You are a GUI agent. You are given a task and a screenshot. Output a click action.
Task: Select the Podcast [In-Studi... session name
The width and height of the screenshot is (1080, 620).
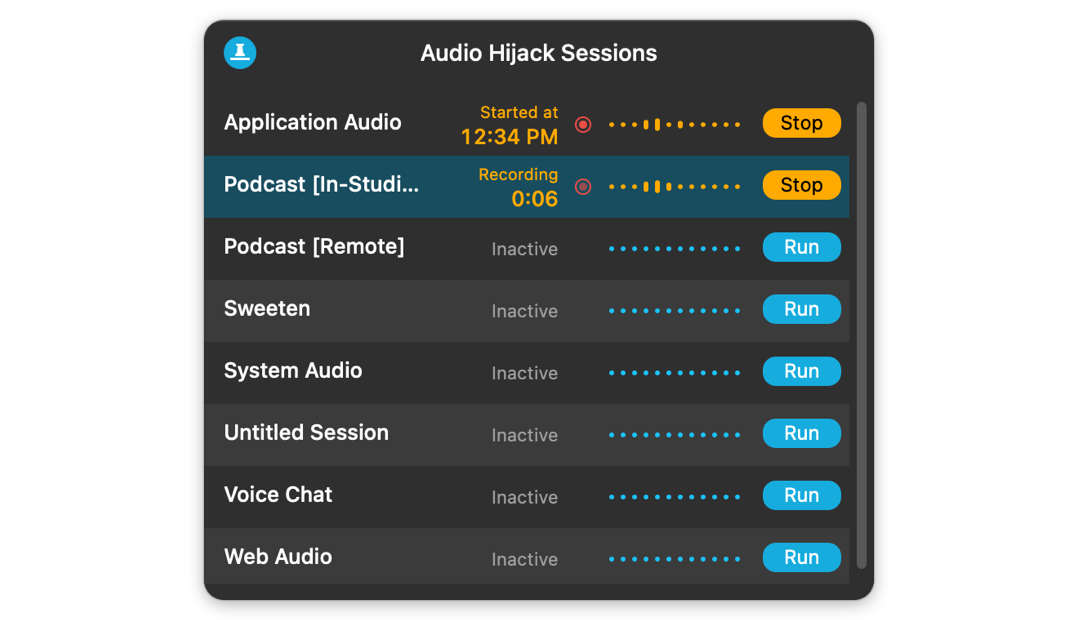click(321, 185)
